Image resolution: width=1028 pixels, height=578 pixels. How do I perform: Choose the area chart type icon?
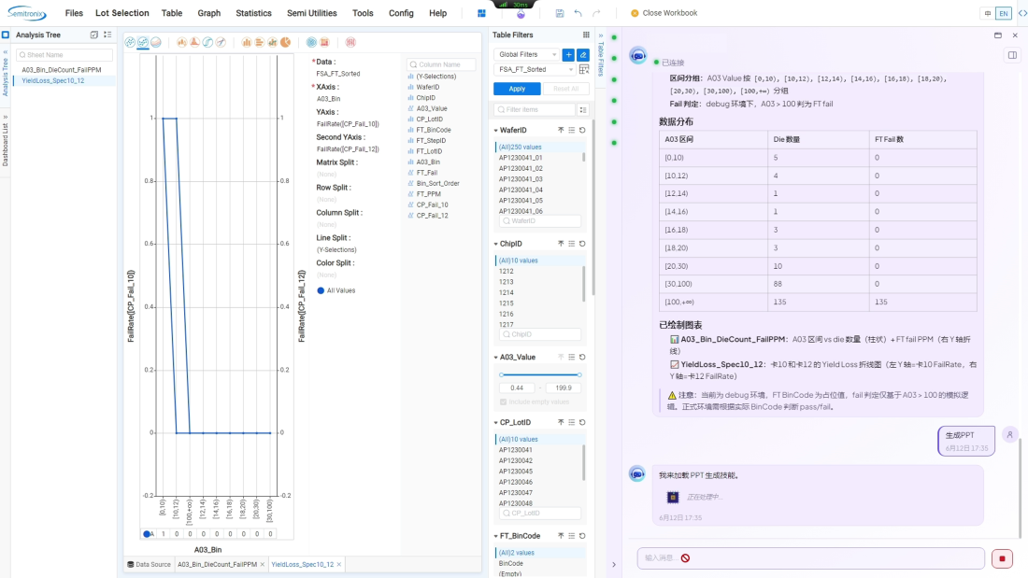(156, 43)
